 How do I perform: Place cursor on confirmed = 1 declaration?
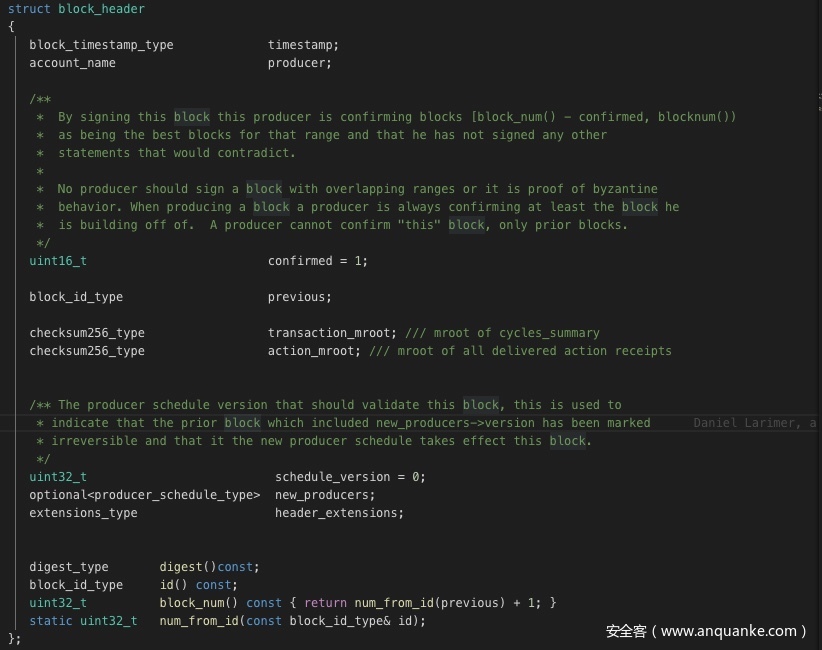pos(317,261)
